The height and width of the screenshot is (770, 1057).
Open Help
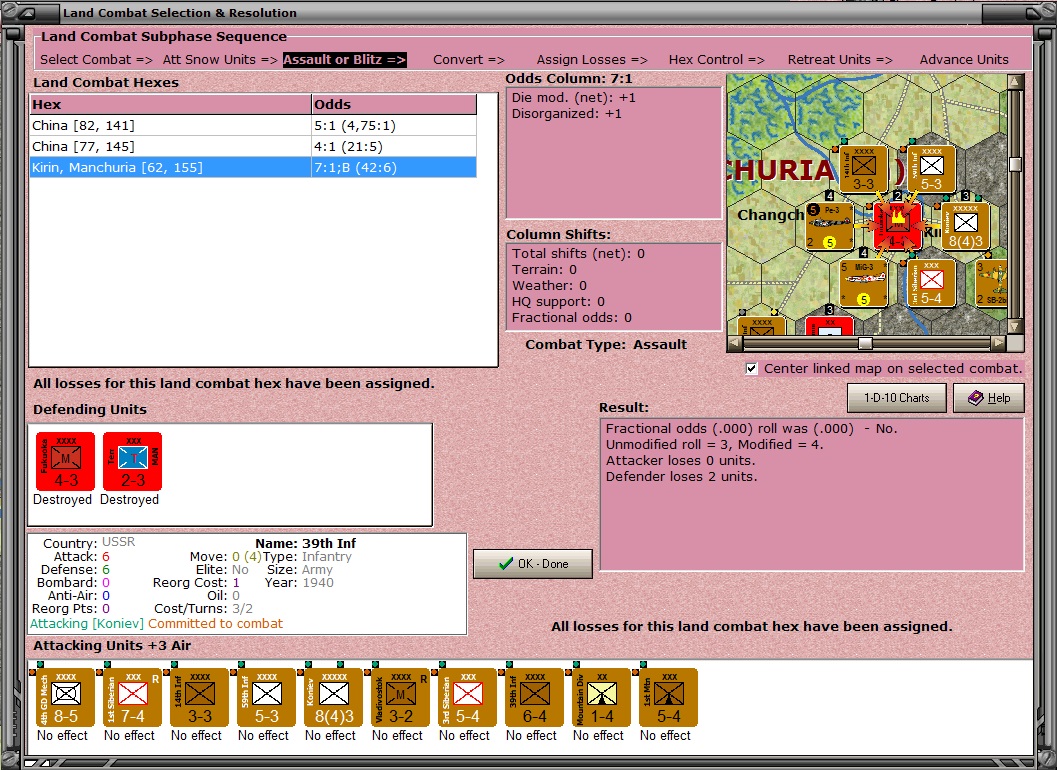coord(989,398)
